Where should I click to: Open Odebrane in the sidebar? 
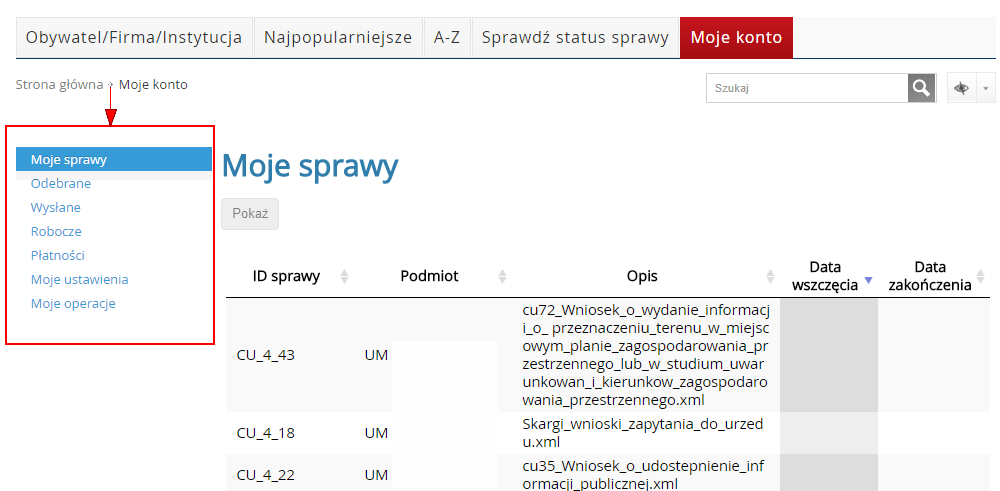click(61, 184)
